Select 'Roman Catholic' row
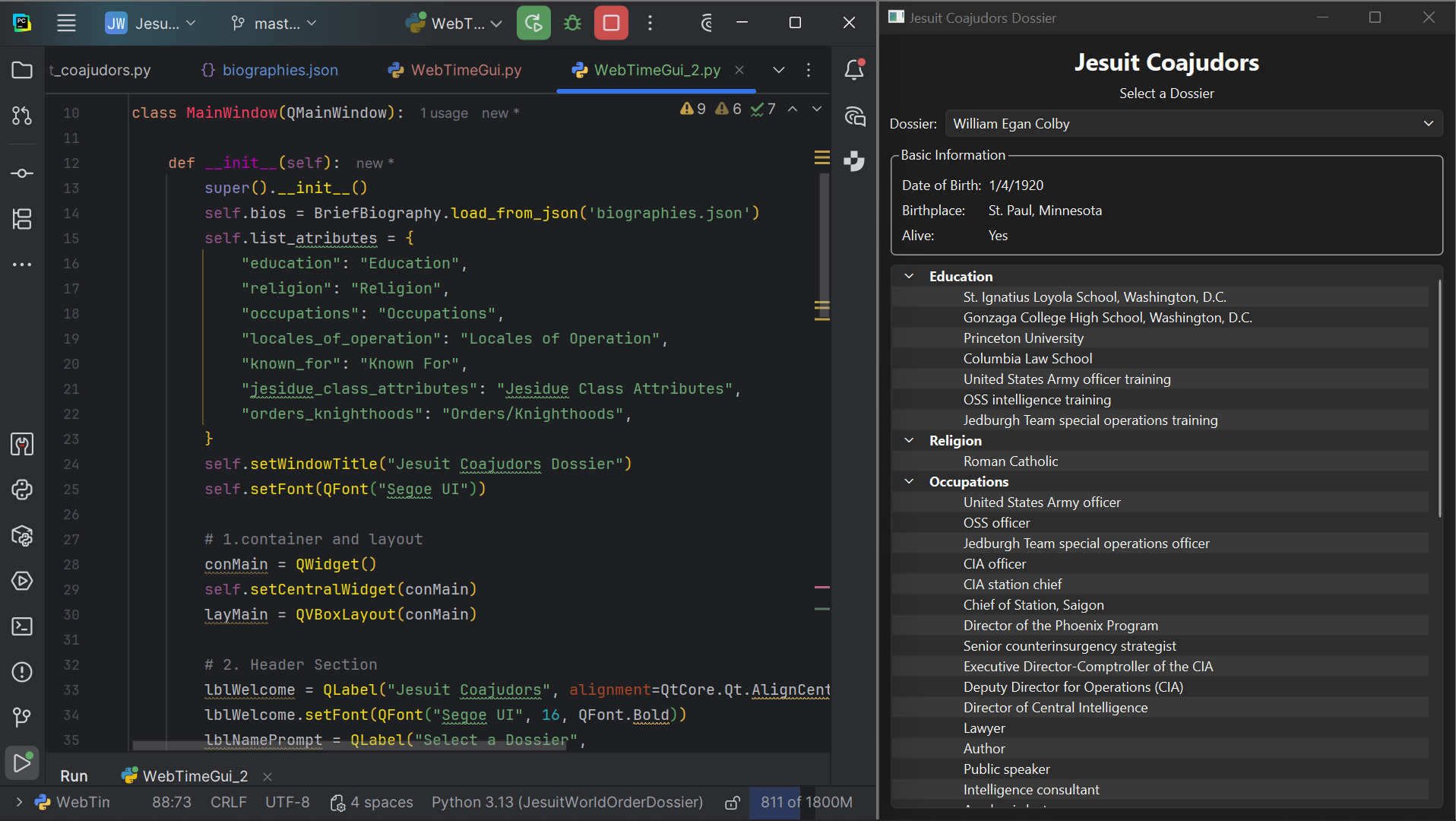Image resolution: width=1456 pixels, height=821 pixels. [x=1160, y=461]
